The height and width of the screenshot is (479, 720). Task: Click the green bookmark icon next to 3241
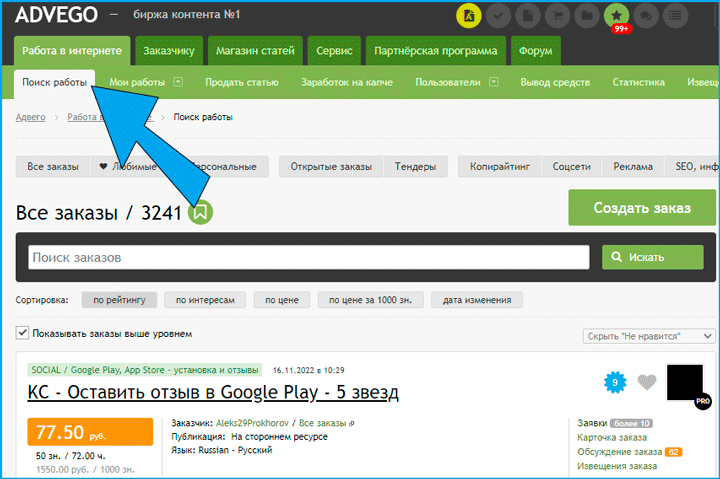(200, 212)
